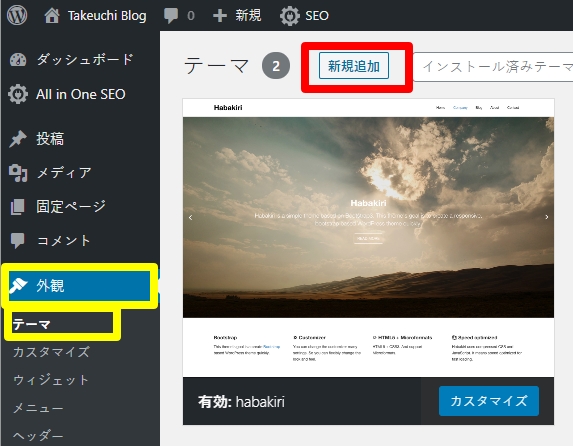The image size is (573, 446).
Task: Click the 有効: habakiri theme name
Action: point(241,401)
